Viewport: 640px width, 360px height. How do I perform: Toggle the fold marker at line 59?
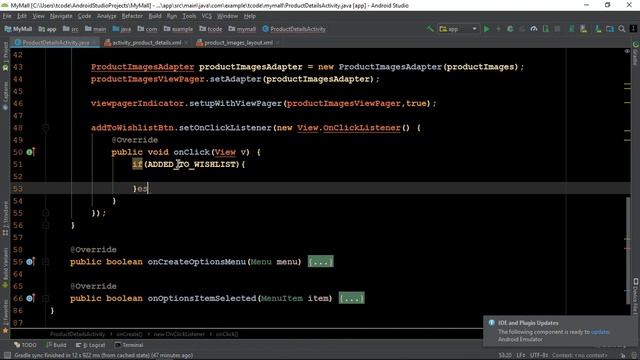tap(46, 262)
